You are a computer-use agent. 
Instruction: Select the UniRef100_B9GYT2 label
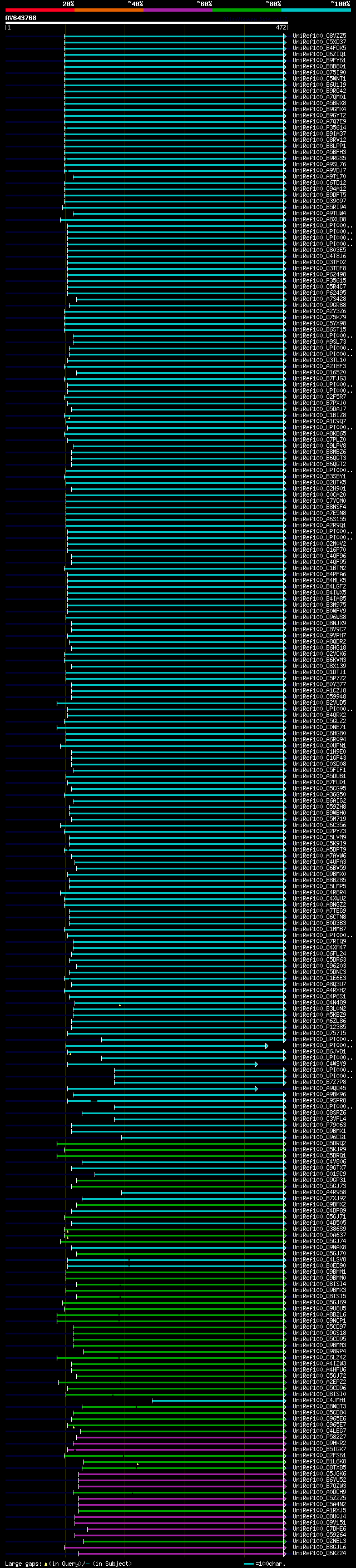(319, 115)
